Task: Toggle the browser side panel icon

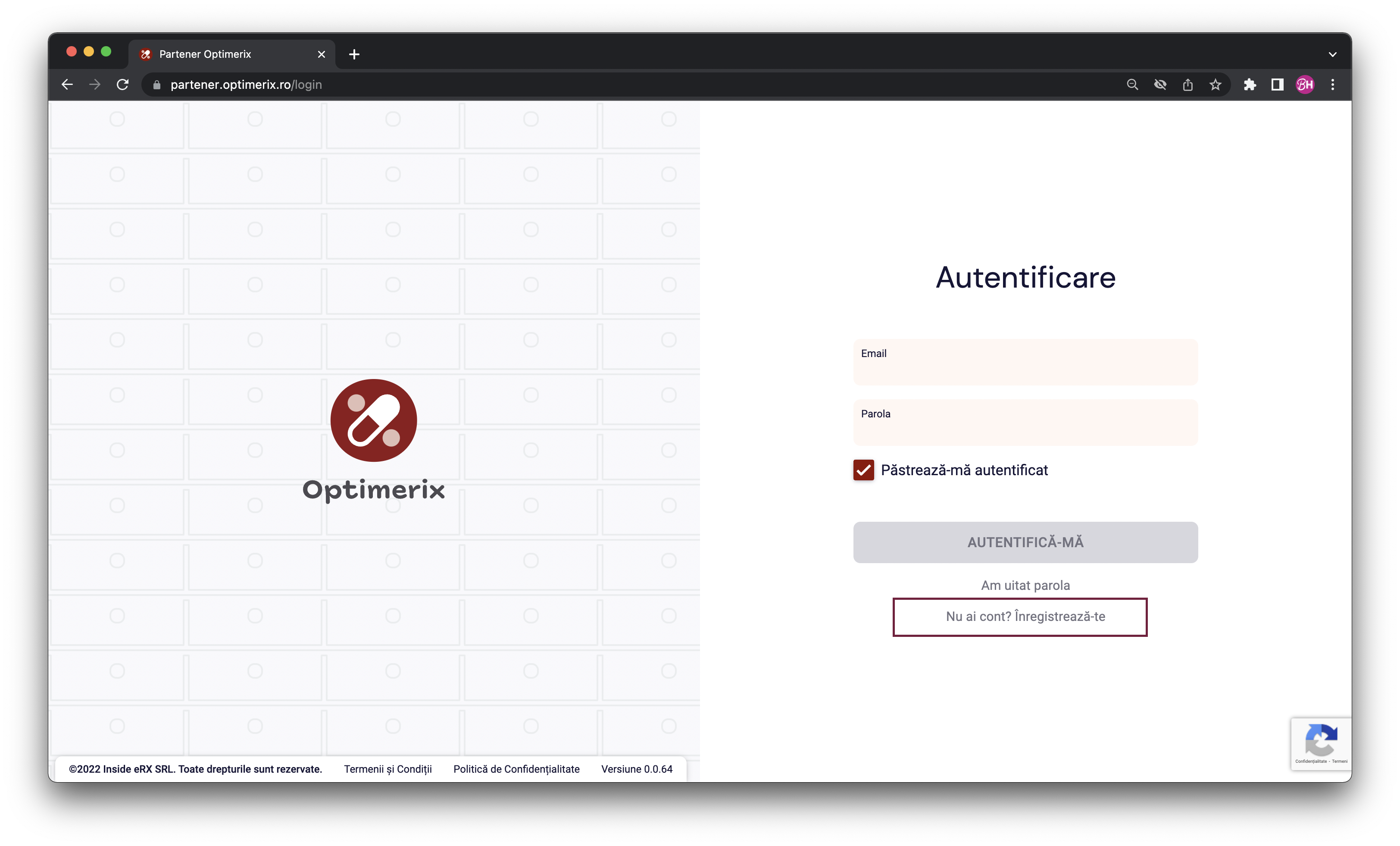Action: (x=1277, y=85)
